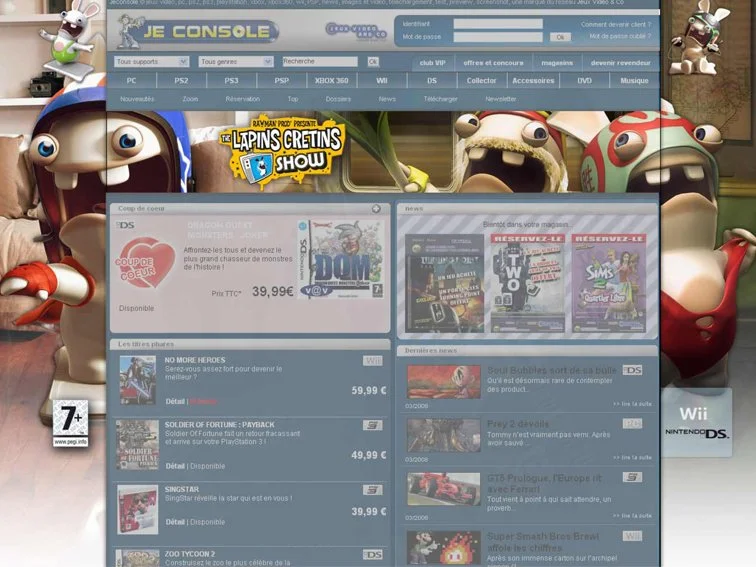Screen dimensions: 756x567
Task: Open the Dossiers submenu link
Action: [x=338, y=99]
